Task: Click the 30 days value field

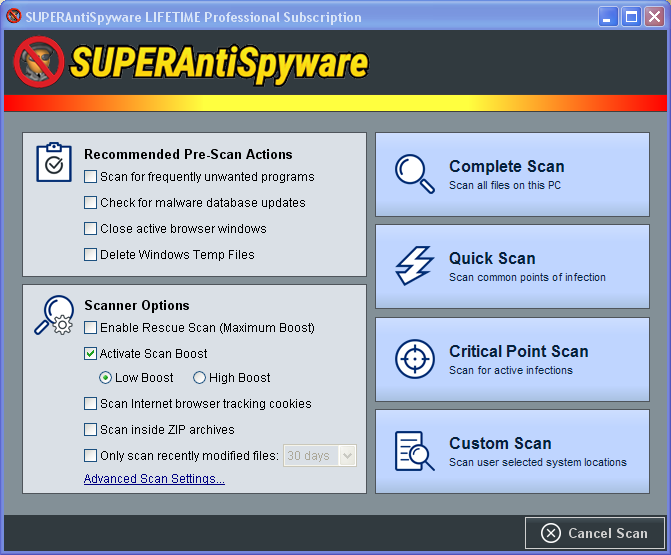Action: pos(311,456)
